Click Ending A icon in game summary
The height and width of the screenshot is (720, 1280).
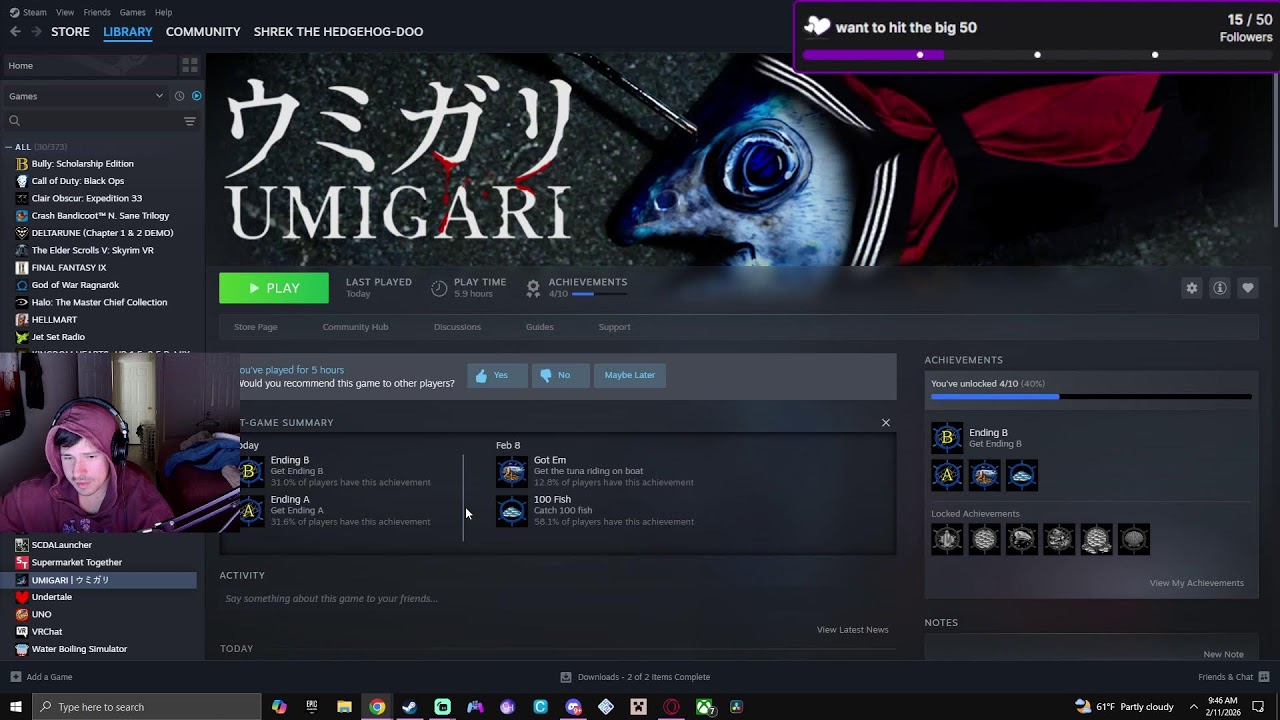click(250, 511)
